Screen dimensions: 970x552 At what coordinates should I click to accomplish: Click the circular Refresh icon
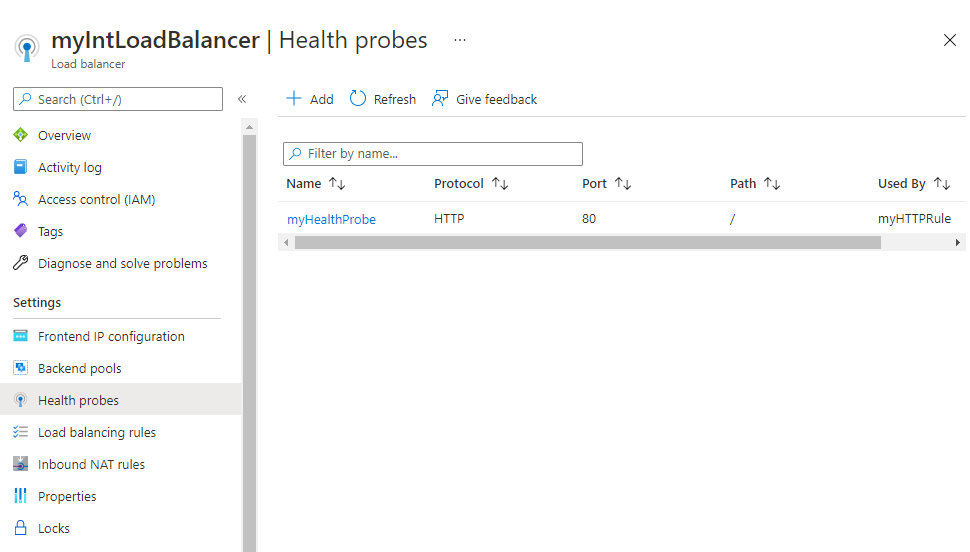tap(358, 98)
